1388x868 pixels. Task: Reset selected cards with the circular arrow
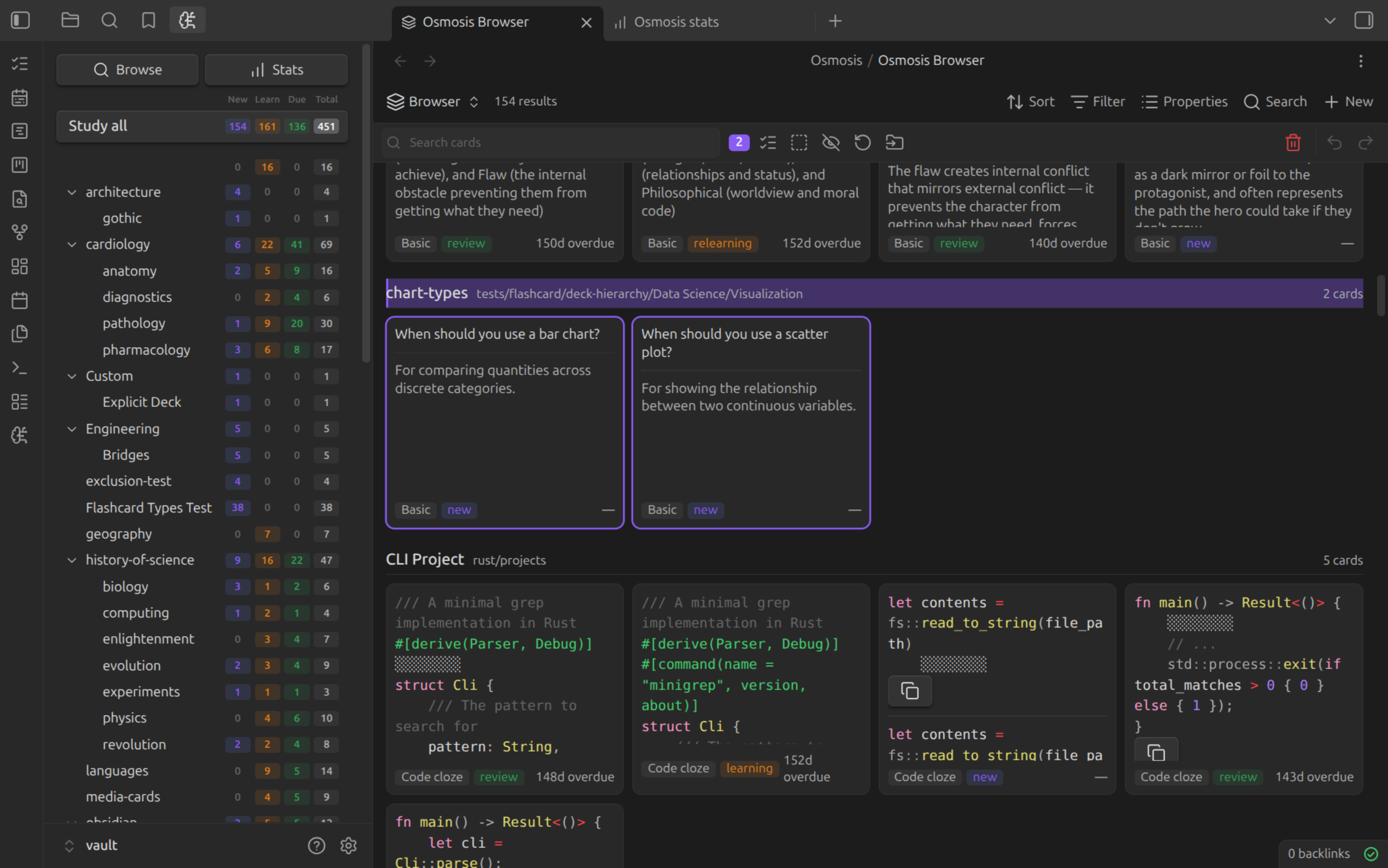863,142
